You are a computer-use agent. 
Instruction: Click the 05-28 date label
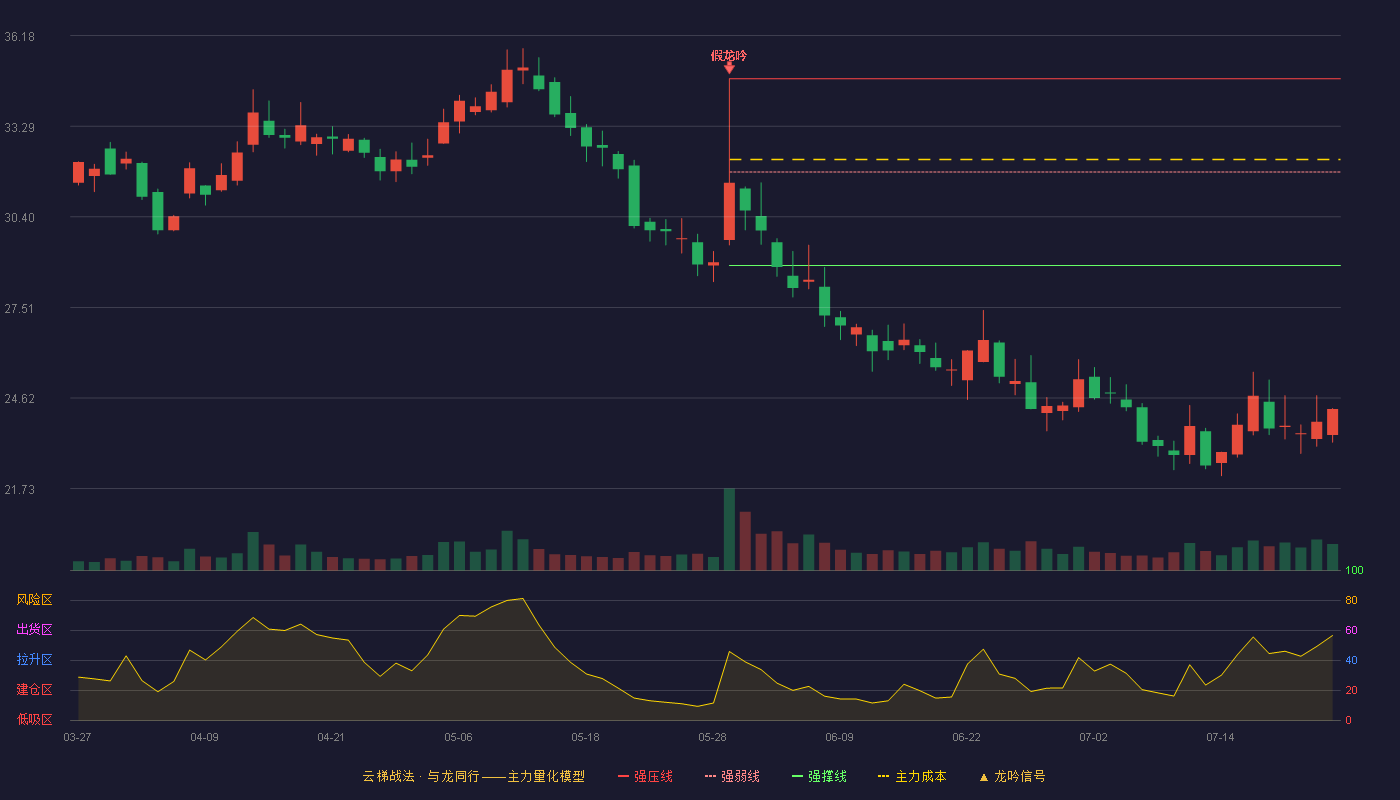(x=712, y=737)
